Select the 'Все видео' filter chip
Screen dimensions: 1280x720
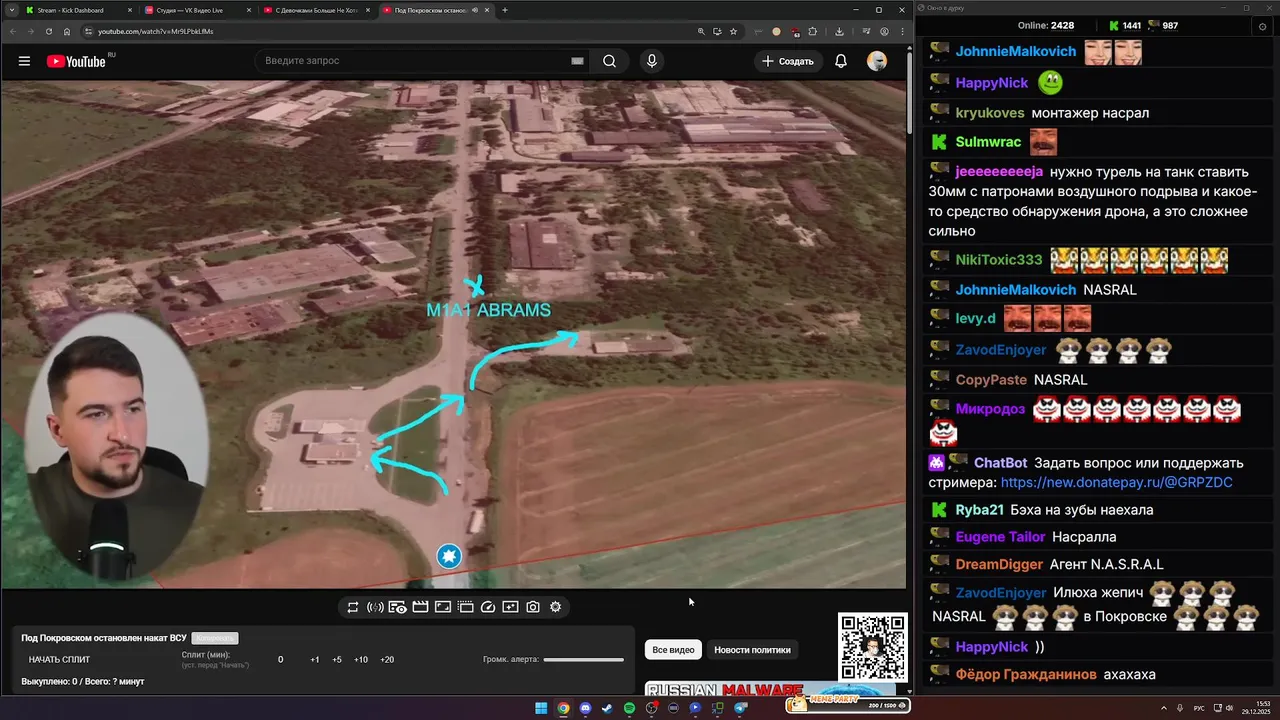[673, 650]
